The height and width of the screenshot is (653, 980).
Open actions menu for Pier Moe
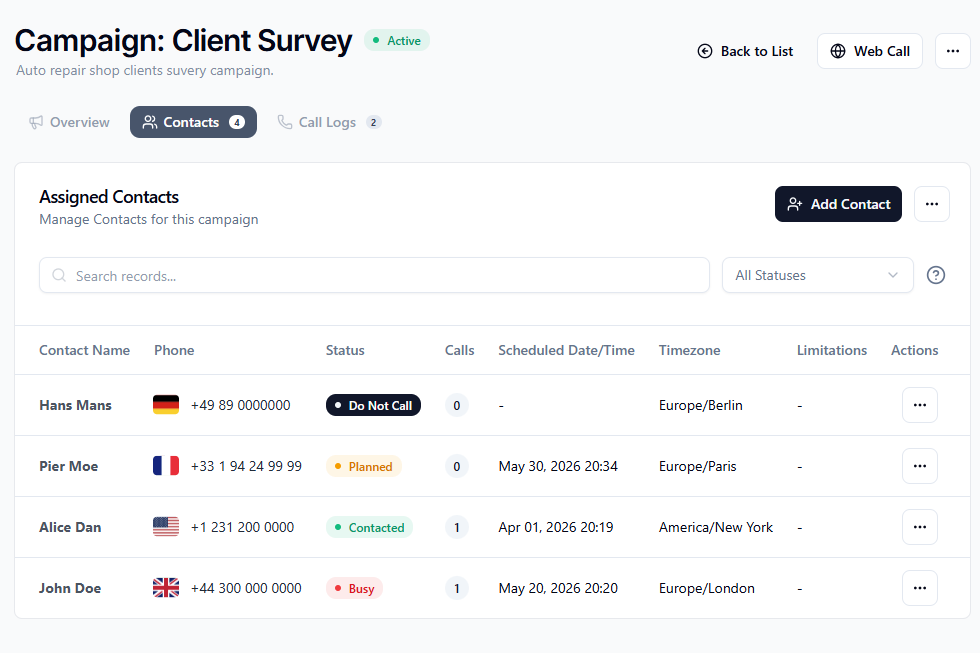tap(920, 466)
